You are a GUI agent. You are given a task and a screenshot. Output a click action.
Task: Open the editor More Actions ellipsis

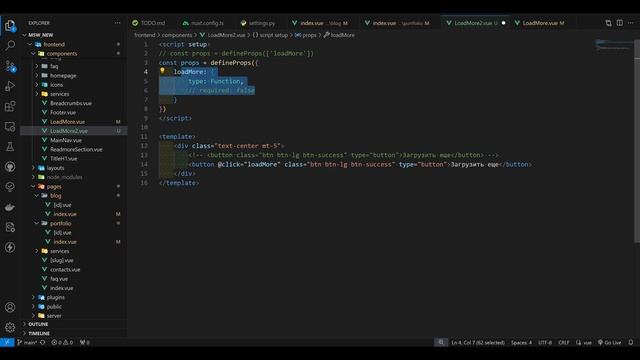pos(631,23)
